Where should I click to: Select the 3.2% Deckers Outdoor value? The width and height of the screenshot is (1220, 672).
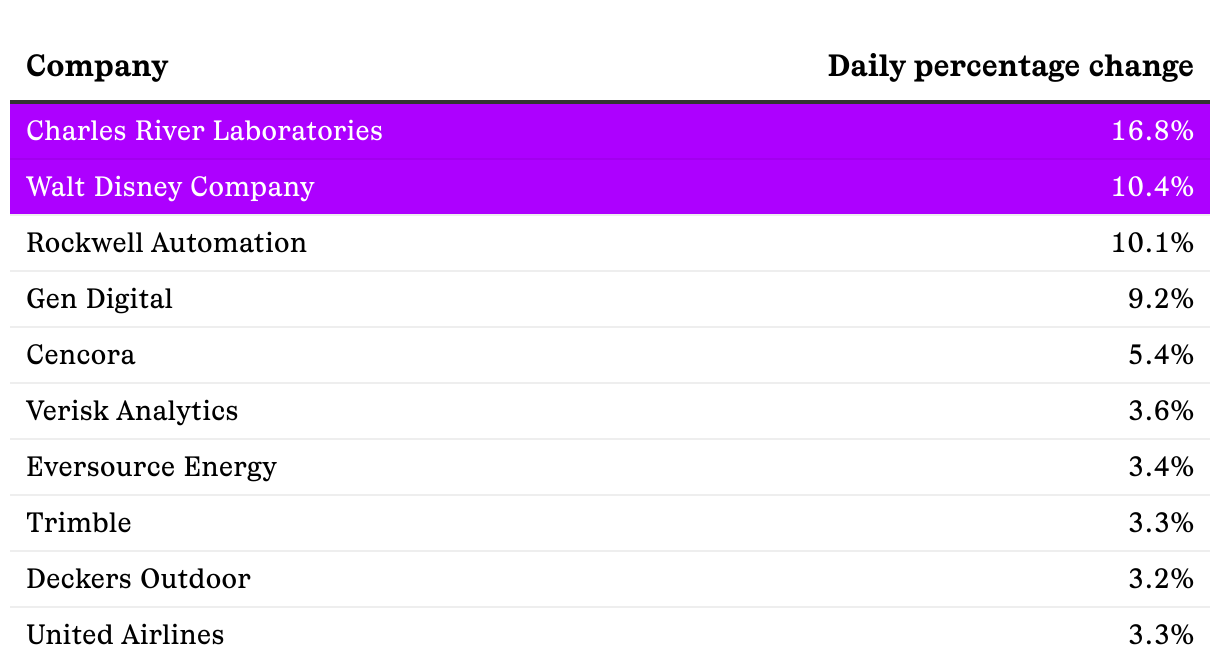pos(1159,579)
